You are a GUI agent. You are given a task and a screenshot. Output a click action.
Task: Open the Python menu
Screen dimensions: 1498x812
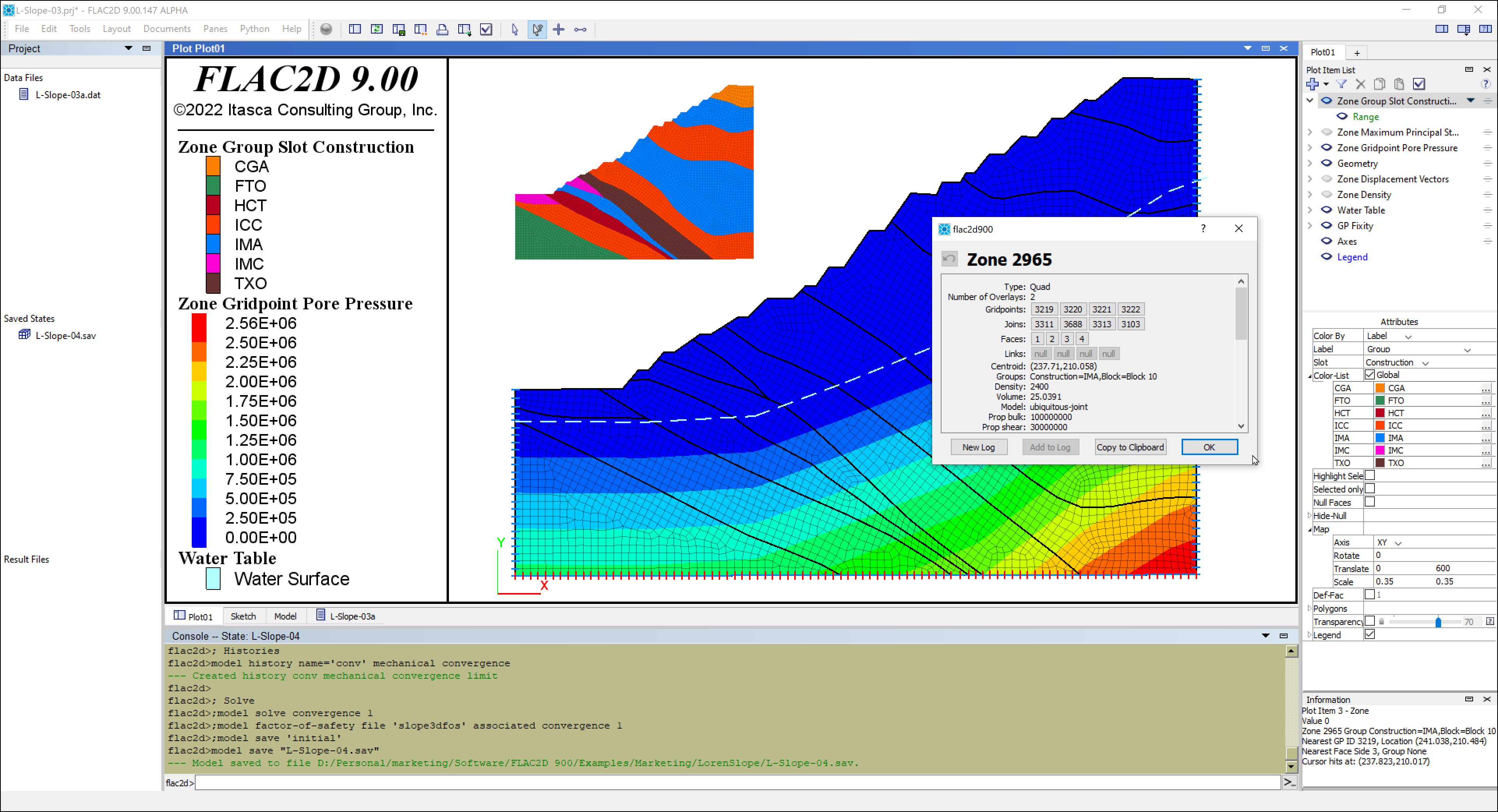pos(254,28)
